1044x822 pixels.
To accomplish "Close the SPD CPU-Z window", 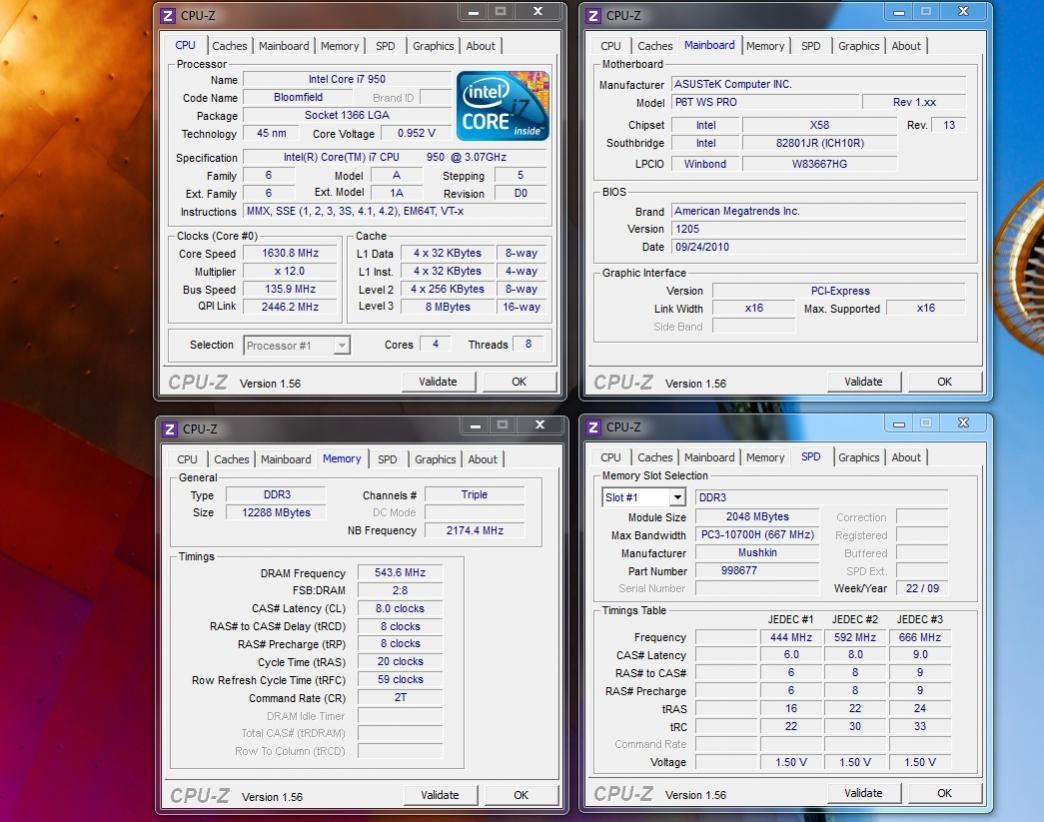I will (x=963, y=423).
